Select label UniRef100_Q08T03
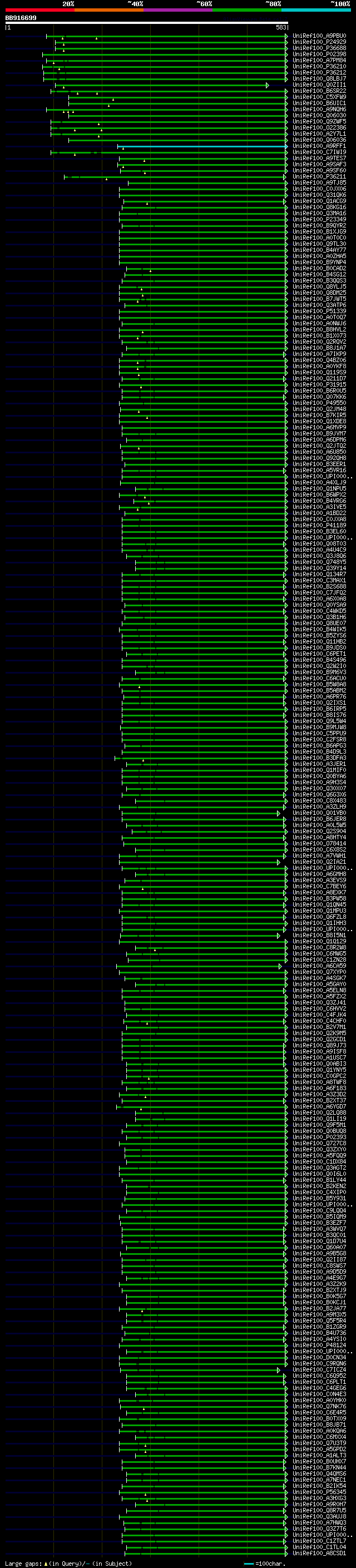This screenshot has width=356, height=1568. 319,543
